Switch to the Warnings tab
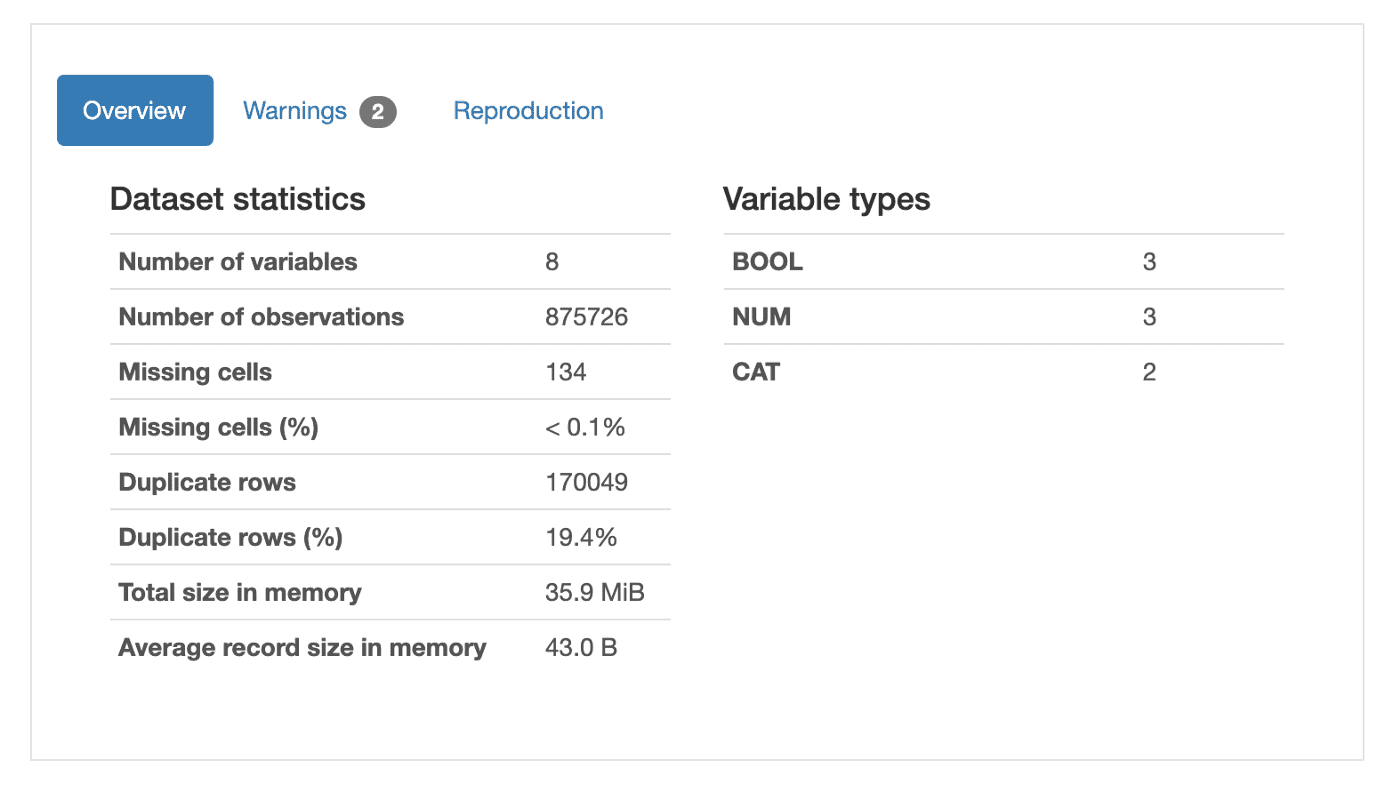The width and height of the screenshot is (1400, 791). [295, 111]
